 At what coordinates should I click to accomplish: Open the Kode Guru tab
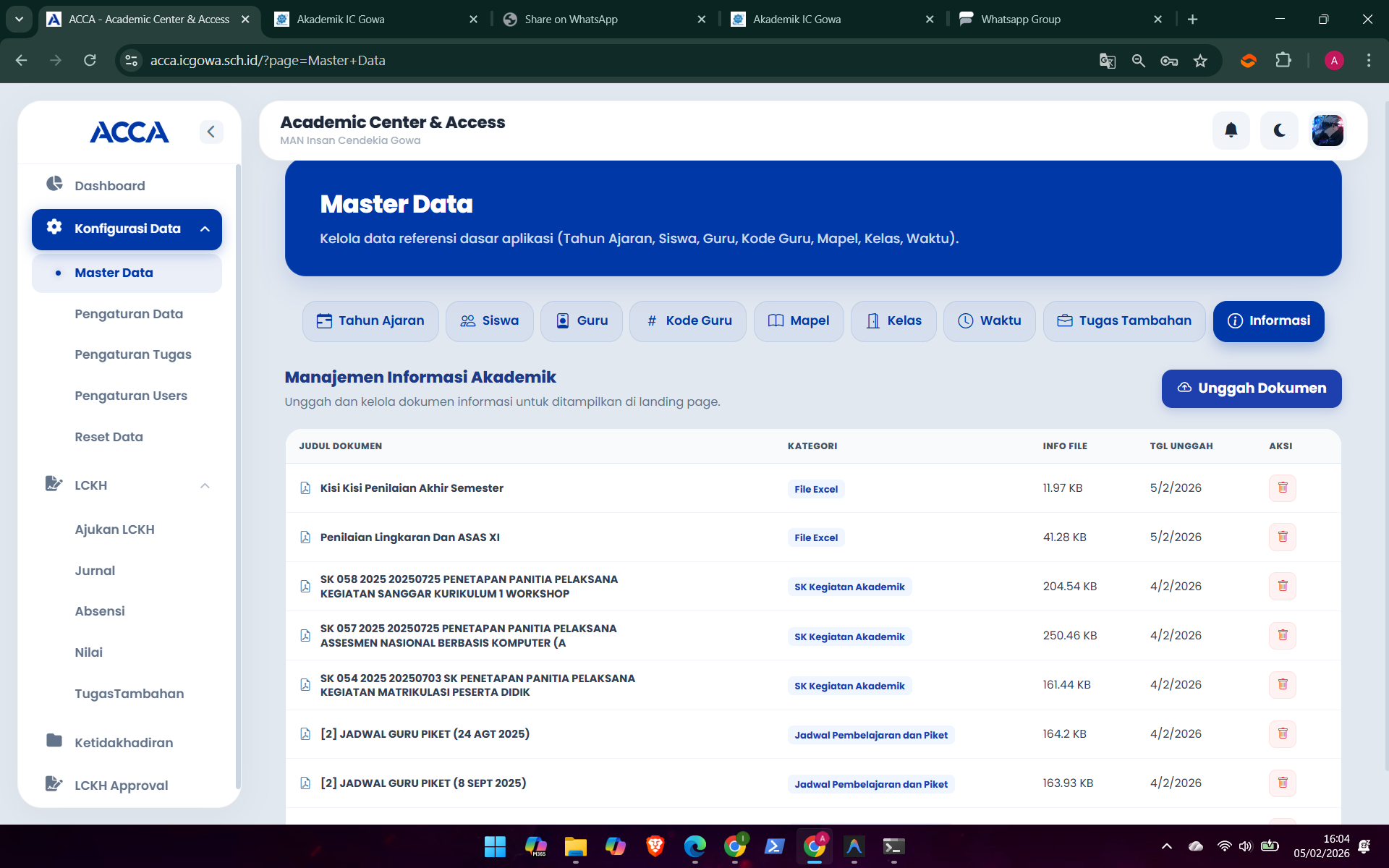pyautogui.click(x=688, y=321)
